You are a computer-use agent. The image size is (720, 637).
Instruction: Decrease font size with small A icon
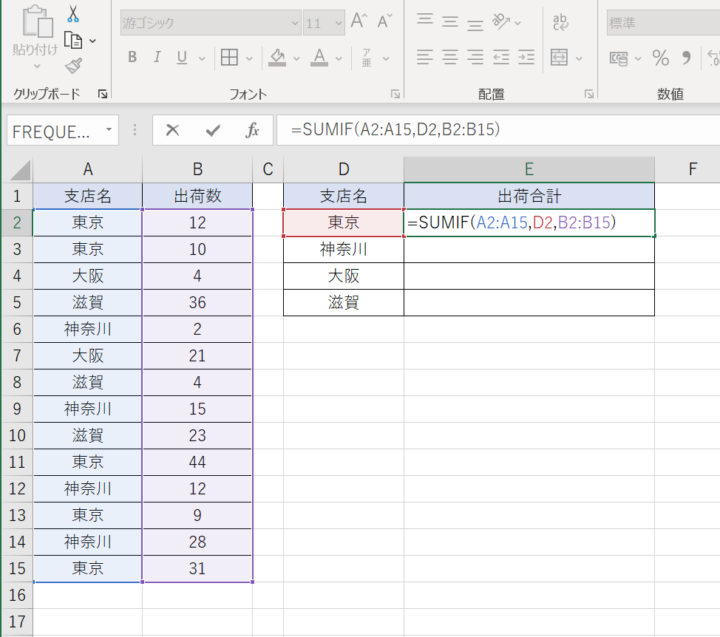point(384,21)
